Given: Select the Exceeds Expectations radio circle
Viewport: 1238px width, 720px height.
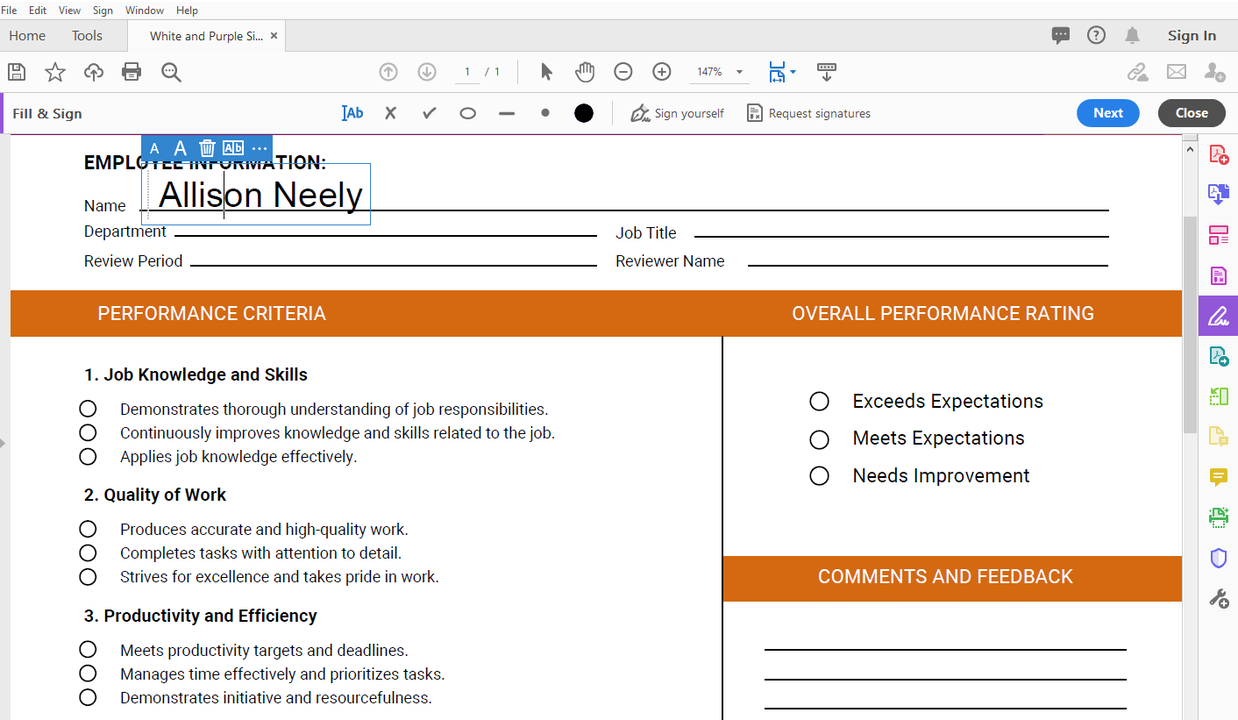Looking at the screenshot, I should (819, 401).
